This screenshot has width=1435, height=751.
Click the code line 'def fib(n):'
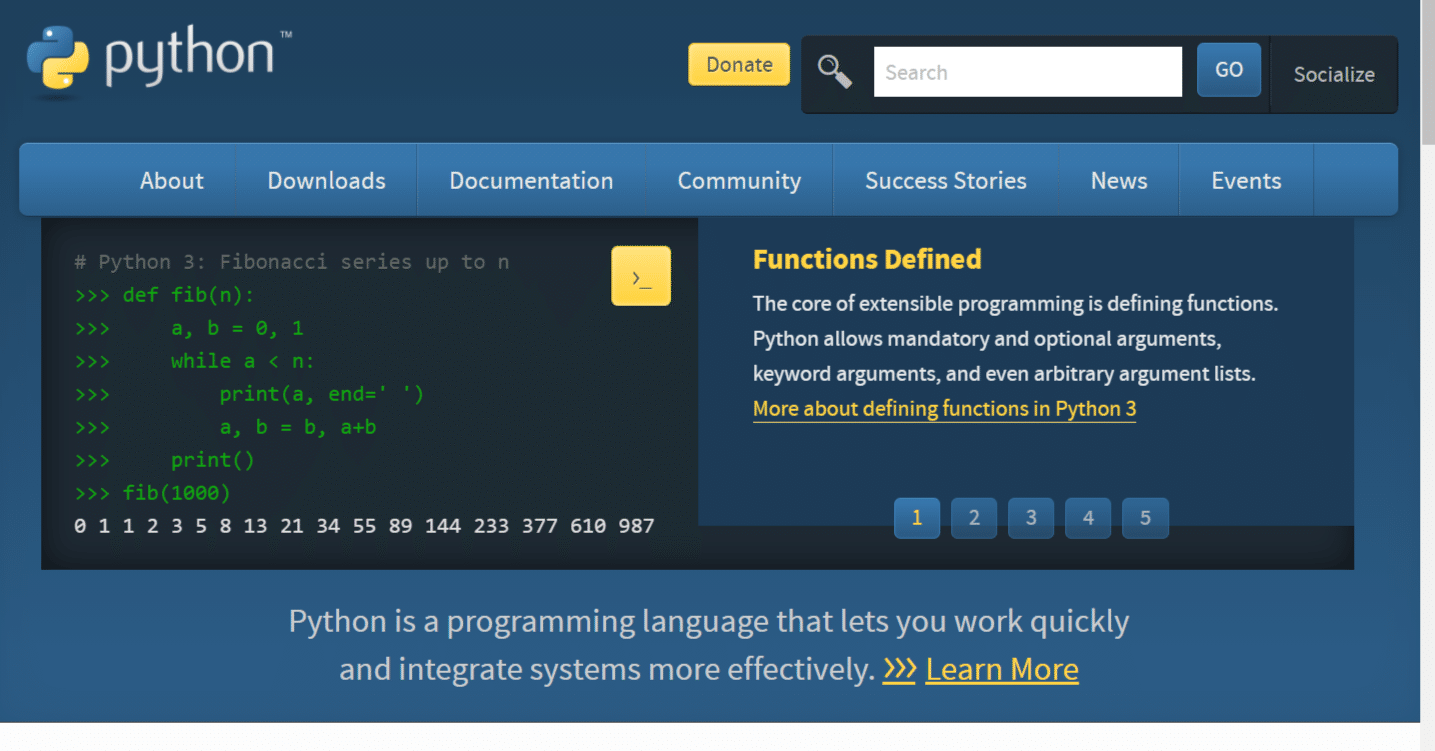point(189,295)
